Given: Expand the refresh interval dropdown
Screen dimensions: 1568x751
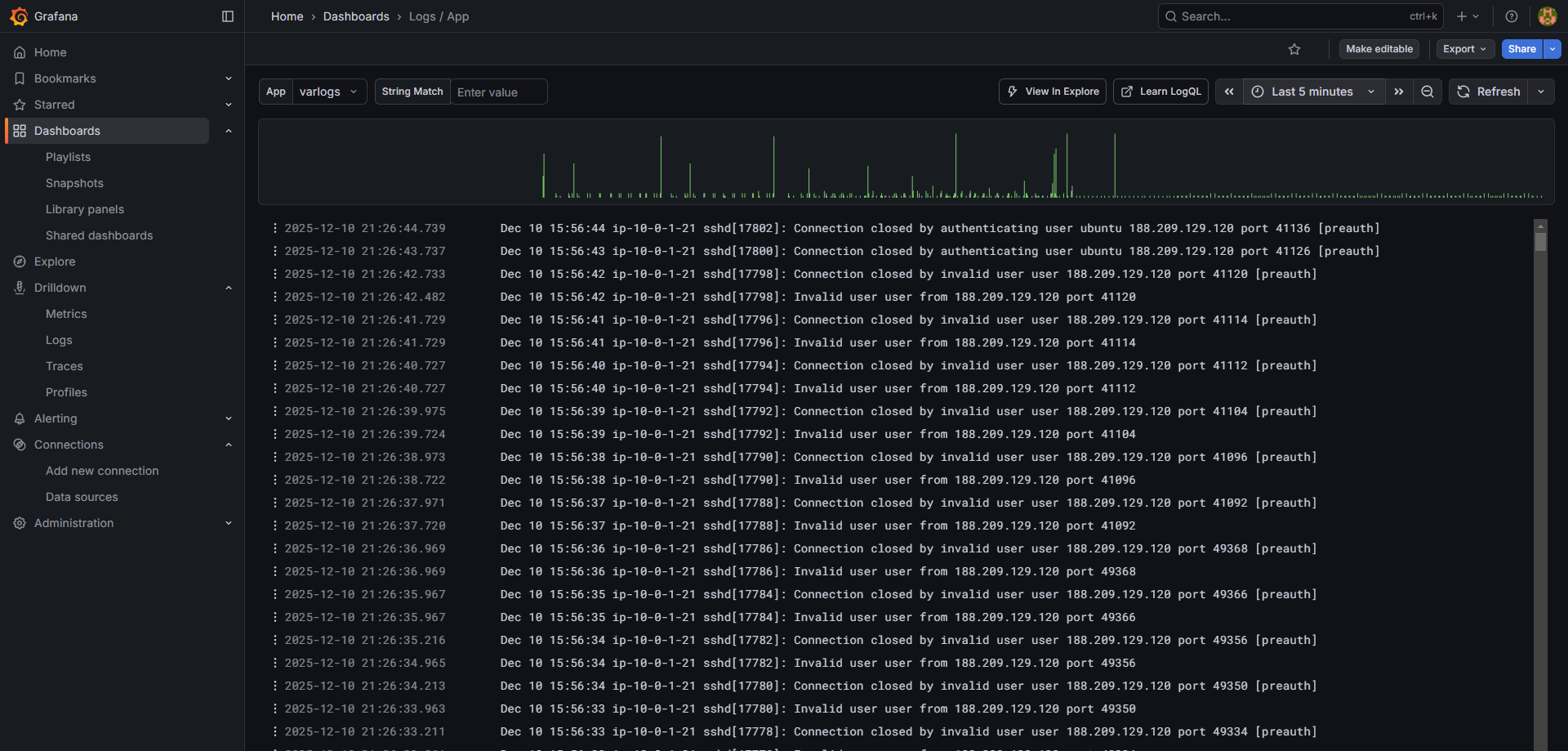Looking at the screenshot, I should coord(1541,92).
